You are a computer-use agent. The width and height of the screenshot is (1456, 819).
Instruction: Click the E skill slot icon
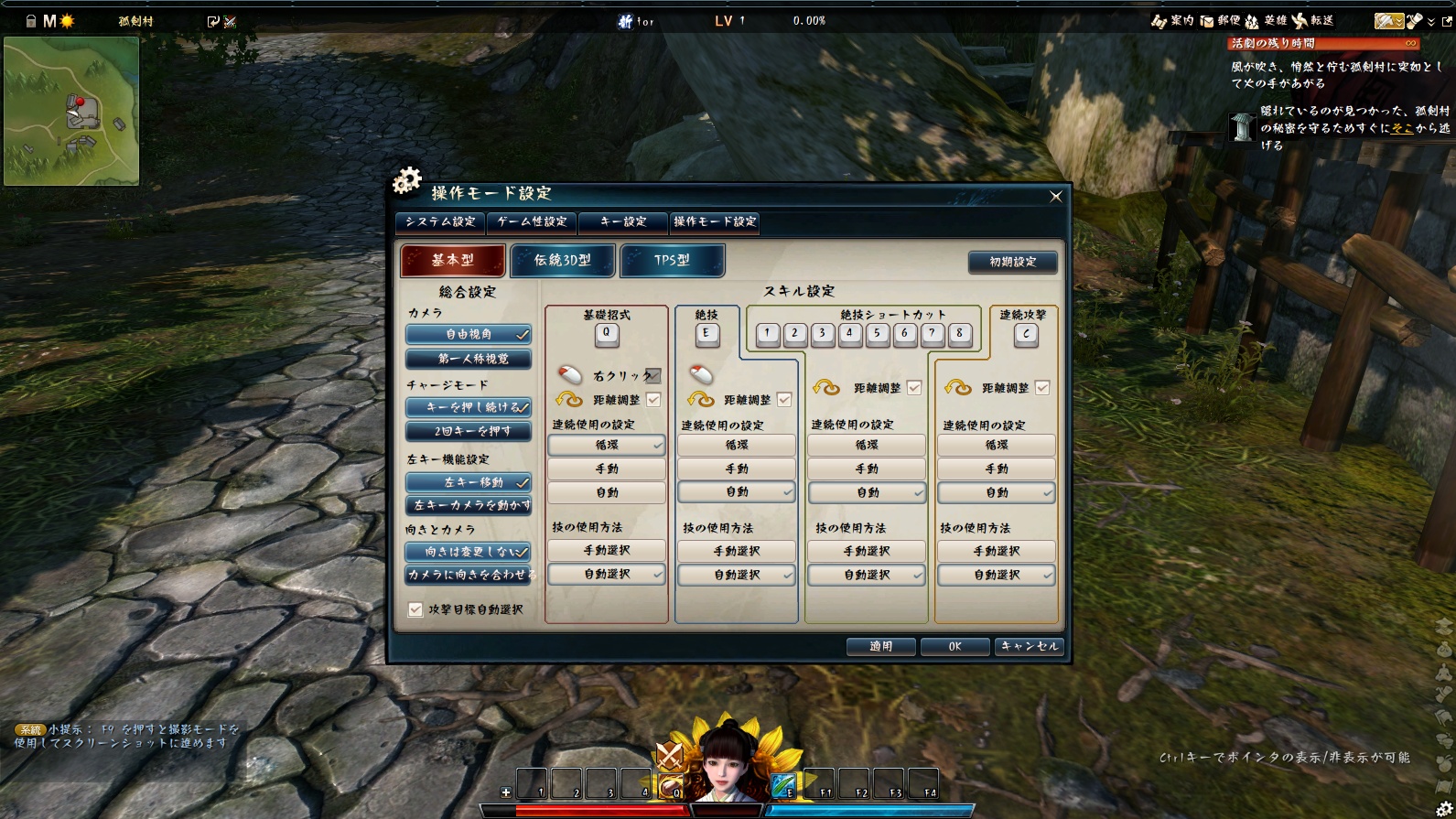click(x=782, y=785)
